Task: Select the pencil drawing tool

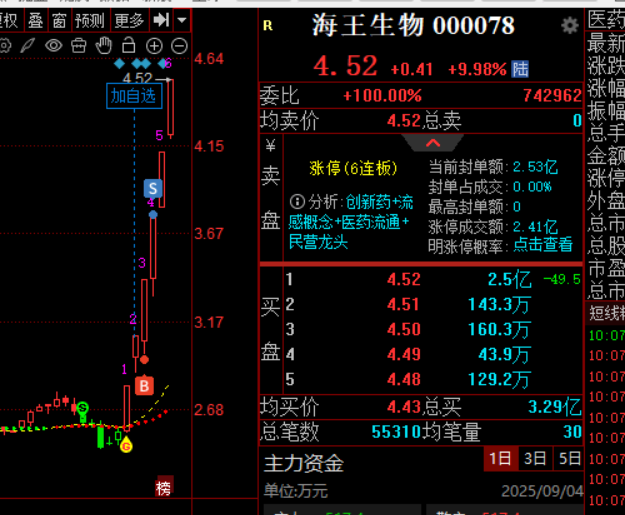Action: [28, 46]
